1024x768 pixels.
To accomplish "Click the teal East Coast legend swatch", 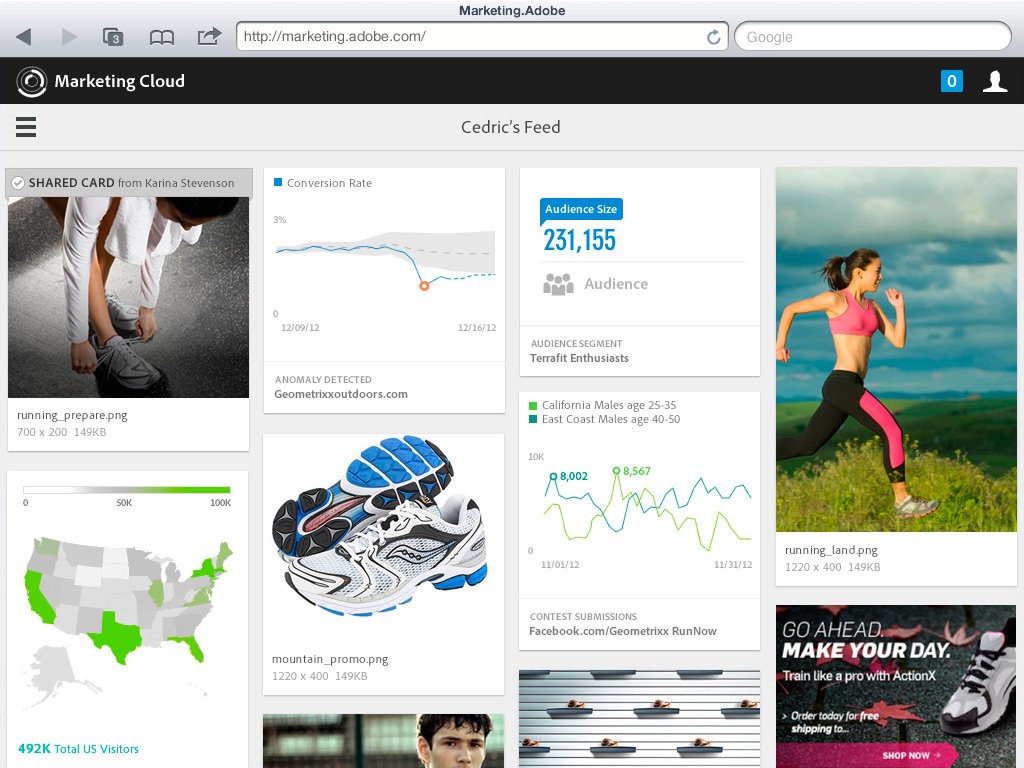I will point(533,419).
